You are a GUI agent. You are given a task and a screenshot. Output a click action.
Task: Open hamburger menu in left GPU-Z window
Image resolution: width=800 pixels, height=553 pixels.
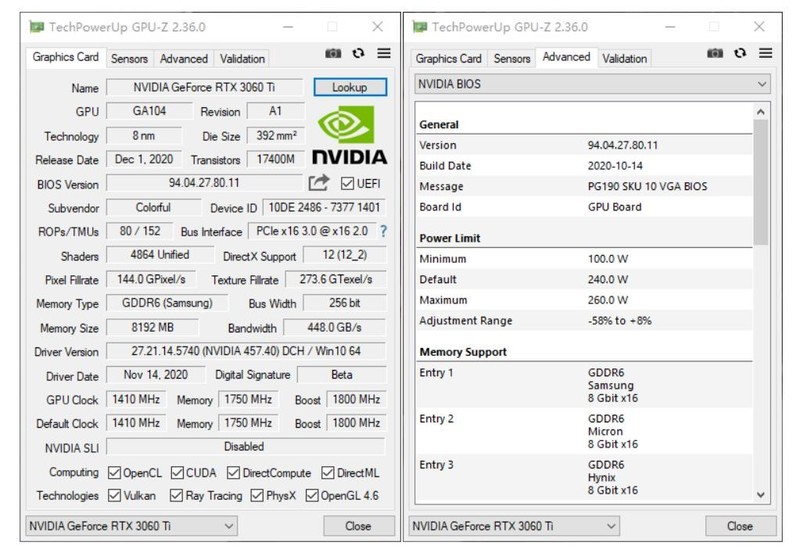click(384, 53)
